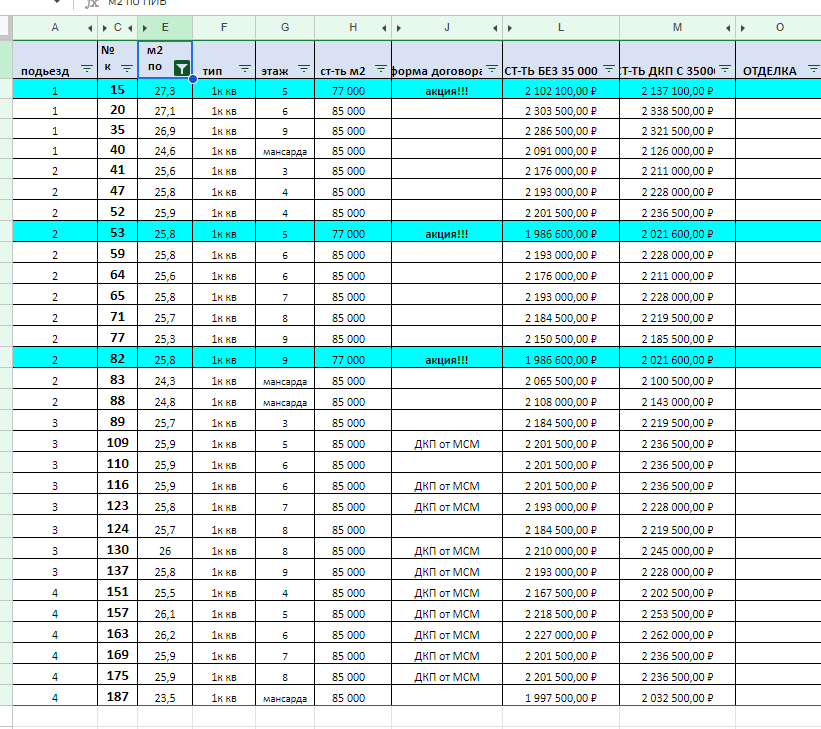The image size is (821, 729).
Task: Select apartment number 187 cell
Action: click(117, 696)
